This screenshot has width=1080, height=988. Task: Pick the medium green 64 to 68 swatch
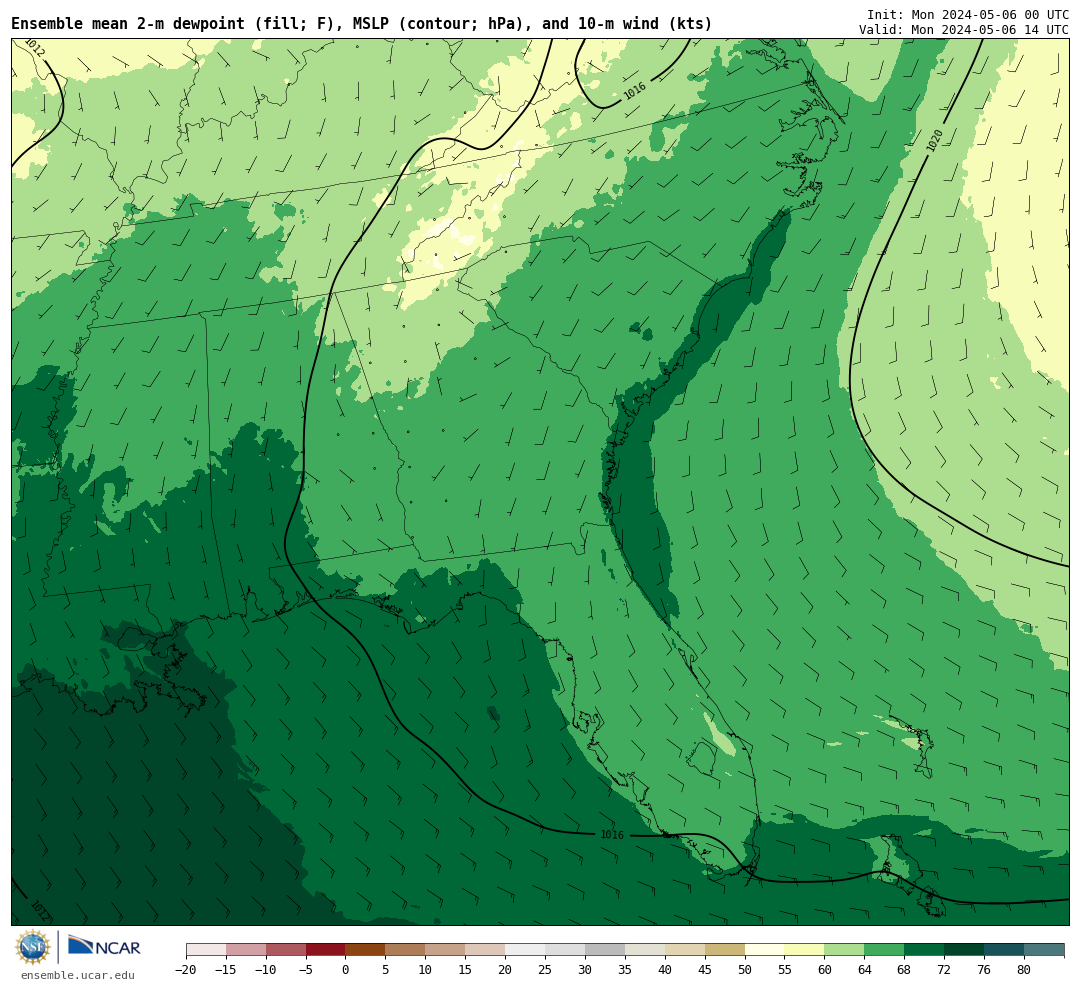click(884, 950)
